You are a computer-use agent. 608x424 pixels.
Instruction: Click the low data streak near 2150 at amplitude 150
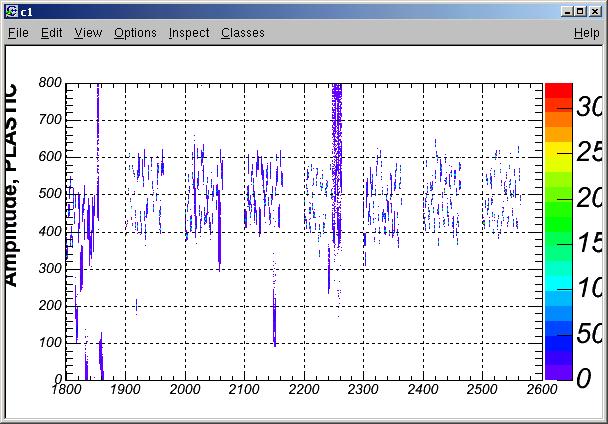pyautogui.click(x=275, y=318)
